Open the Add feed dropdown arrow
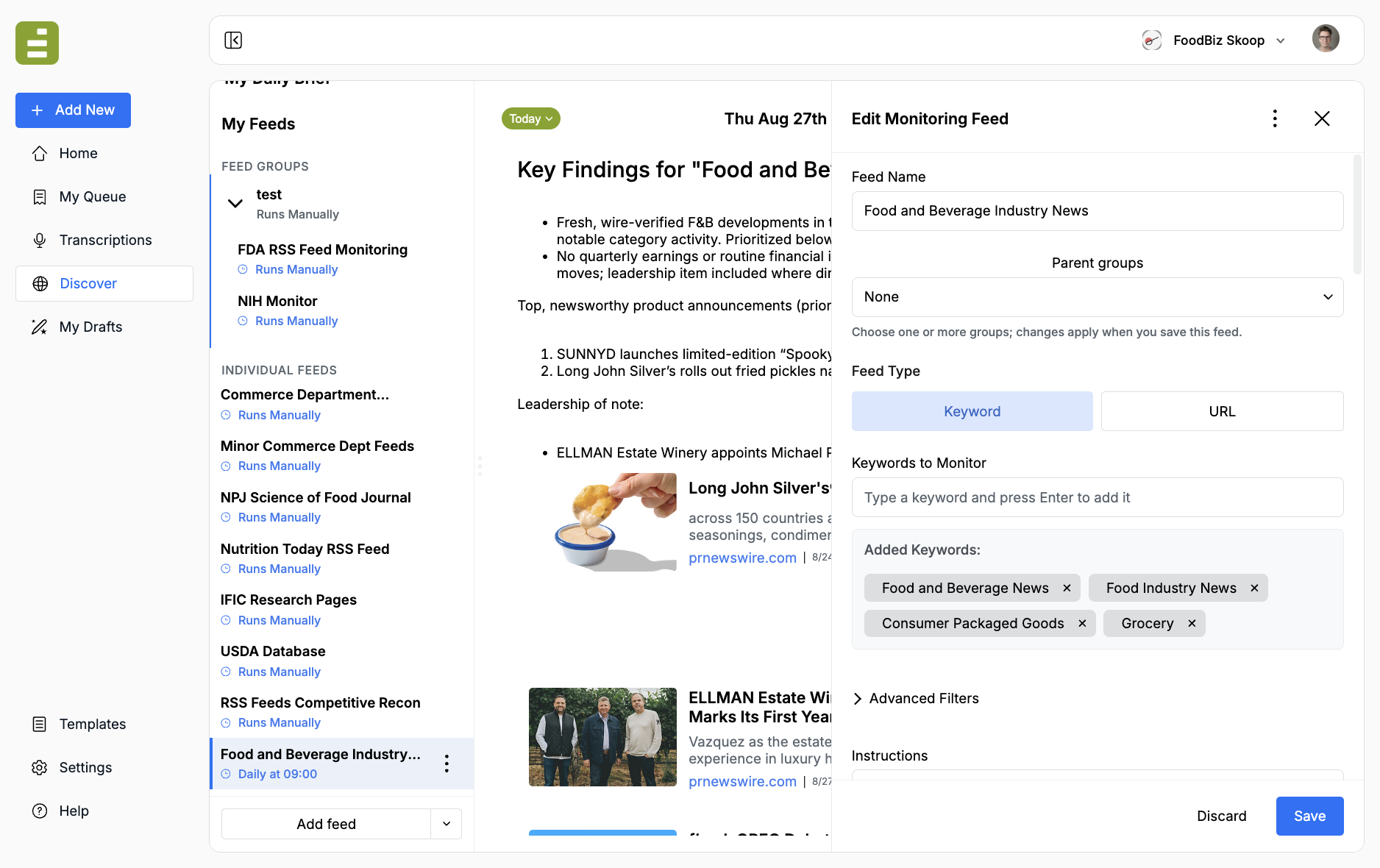 (x=447, y=824)
